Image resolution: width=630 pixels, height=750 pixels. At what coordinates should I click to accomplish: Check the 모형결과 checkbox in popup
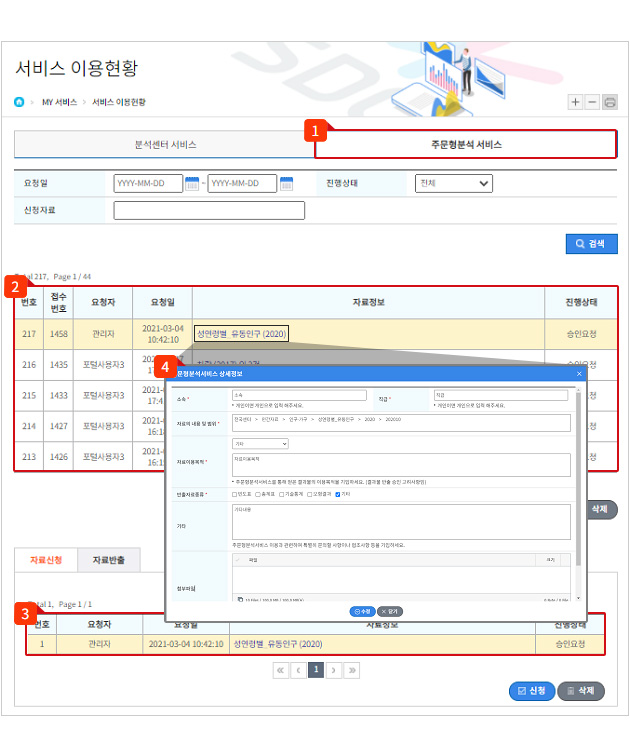[309, 494]
